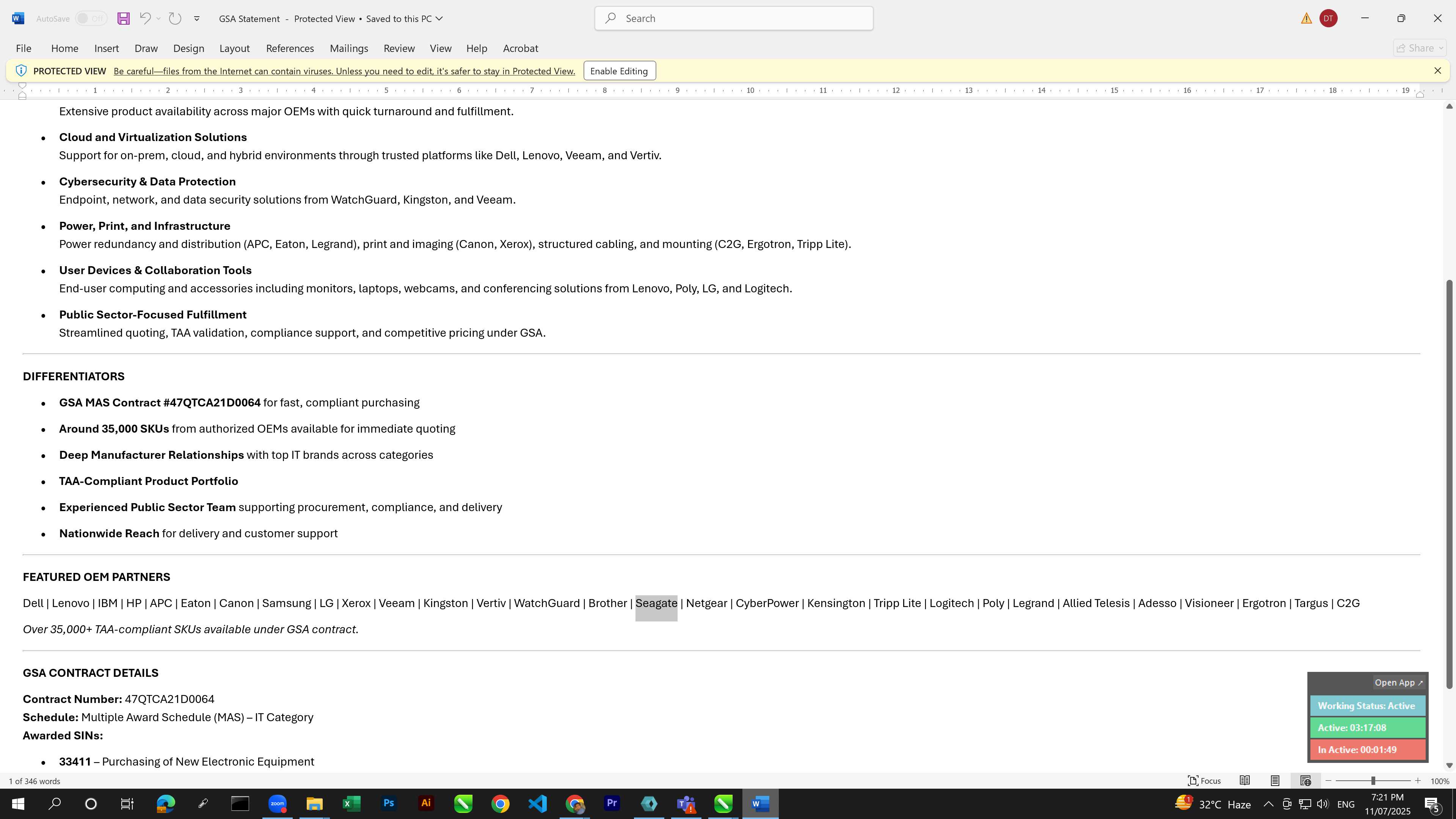Switch to the Review tab
The width and height of the screenshot is (1456, 819).
(x=399, y=48)
